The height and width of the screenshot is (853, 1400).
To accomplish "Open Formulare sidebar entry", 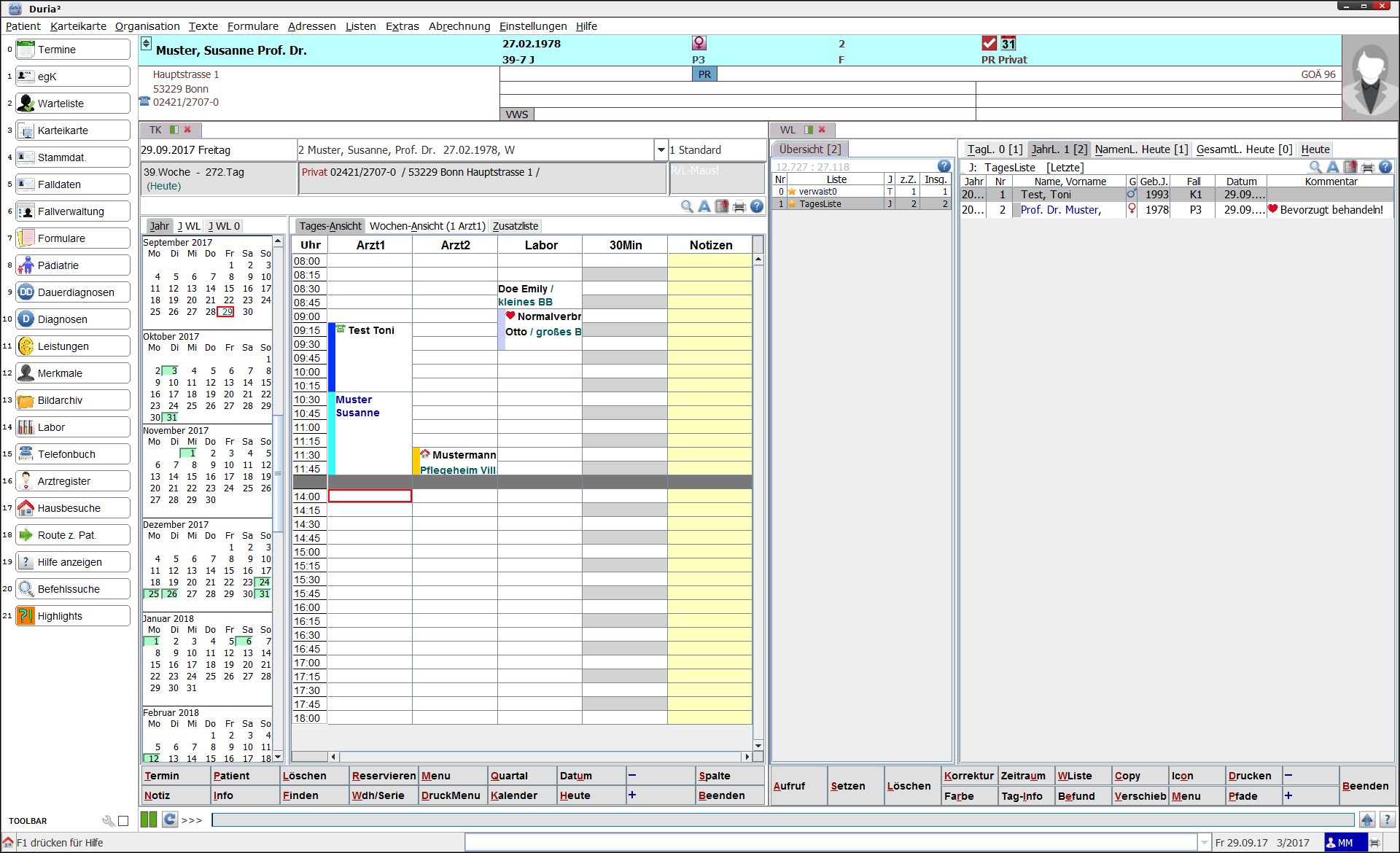I will pyautogui.click(x=72, y=238).
